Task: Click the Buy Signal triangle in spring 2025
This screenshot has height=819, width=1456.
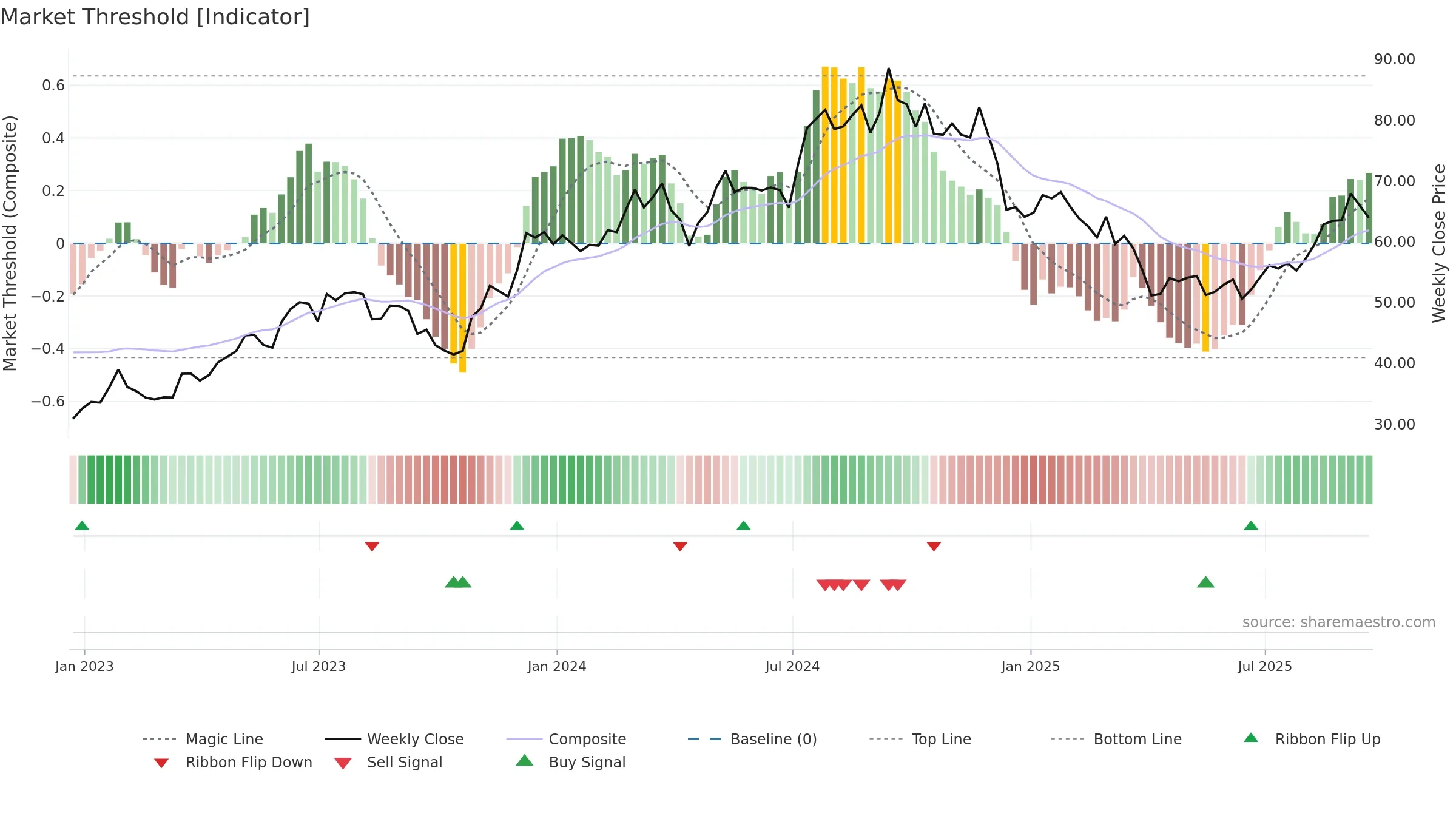Action: (1205, 582)
